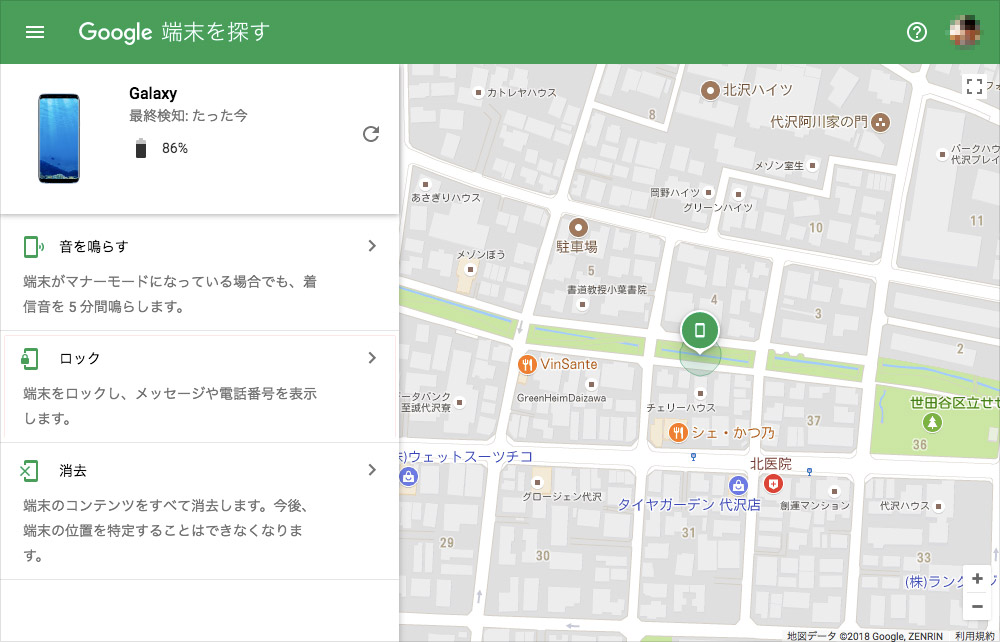Click the Galaxy device name
Image resolution: width=1000 pixels, height=642 pixels.
pos(153,94)
